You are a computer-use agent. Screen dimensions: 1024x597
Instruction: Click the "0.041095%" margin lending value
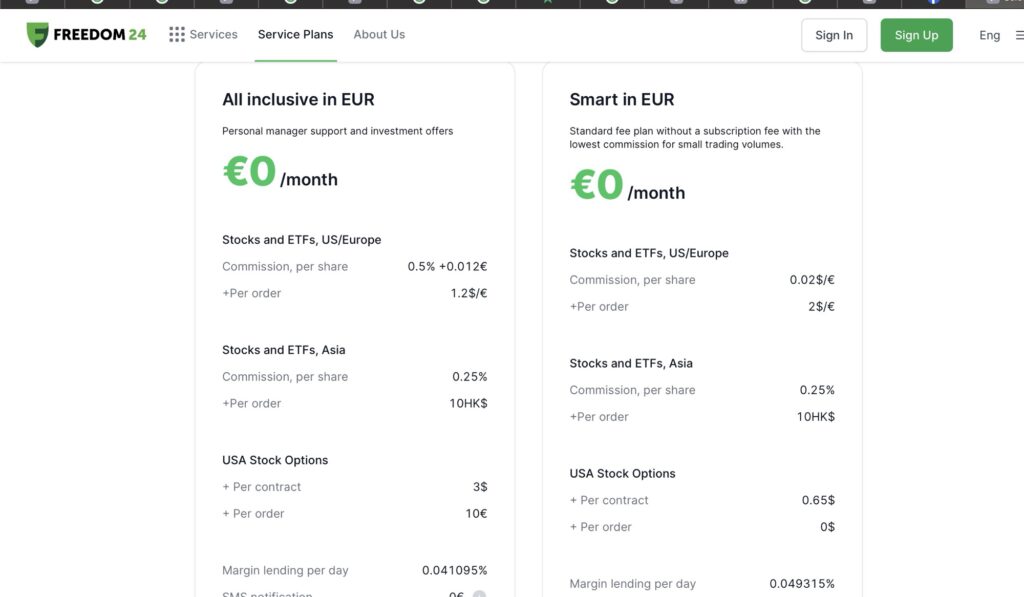pyautogui.click(x=455, y=571)
